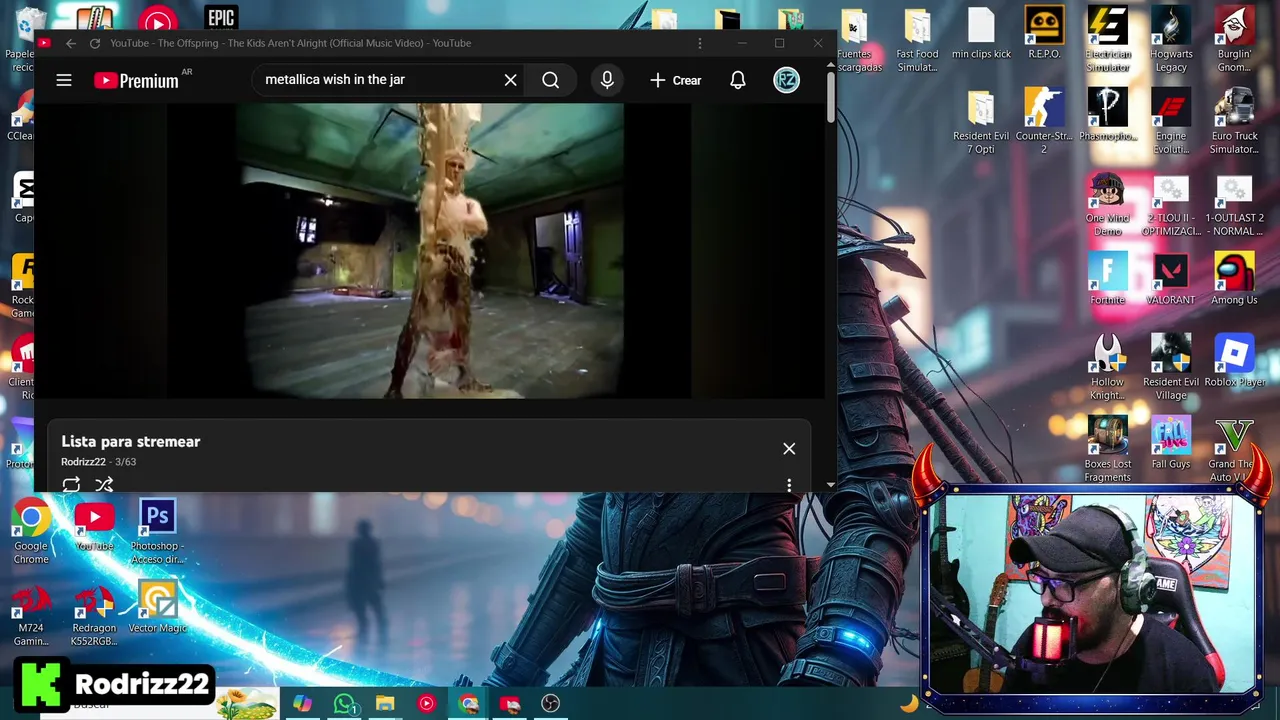Open the Phasmophobia shortcut
The width and height of the screenshot is (1280, 720).
(x=1107, y=116)
